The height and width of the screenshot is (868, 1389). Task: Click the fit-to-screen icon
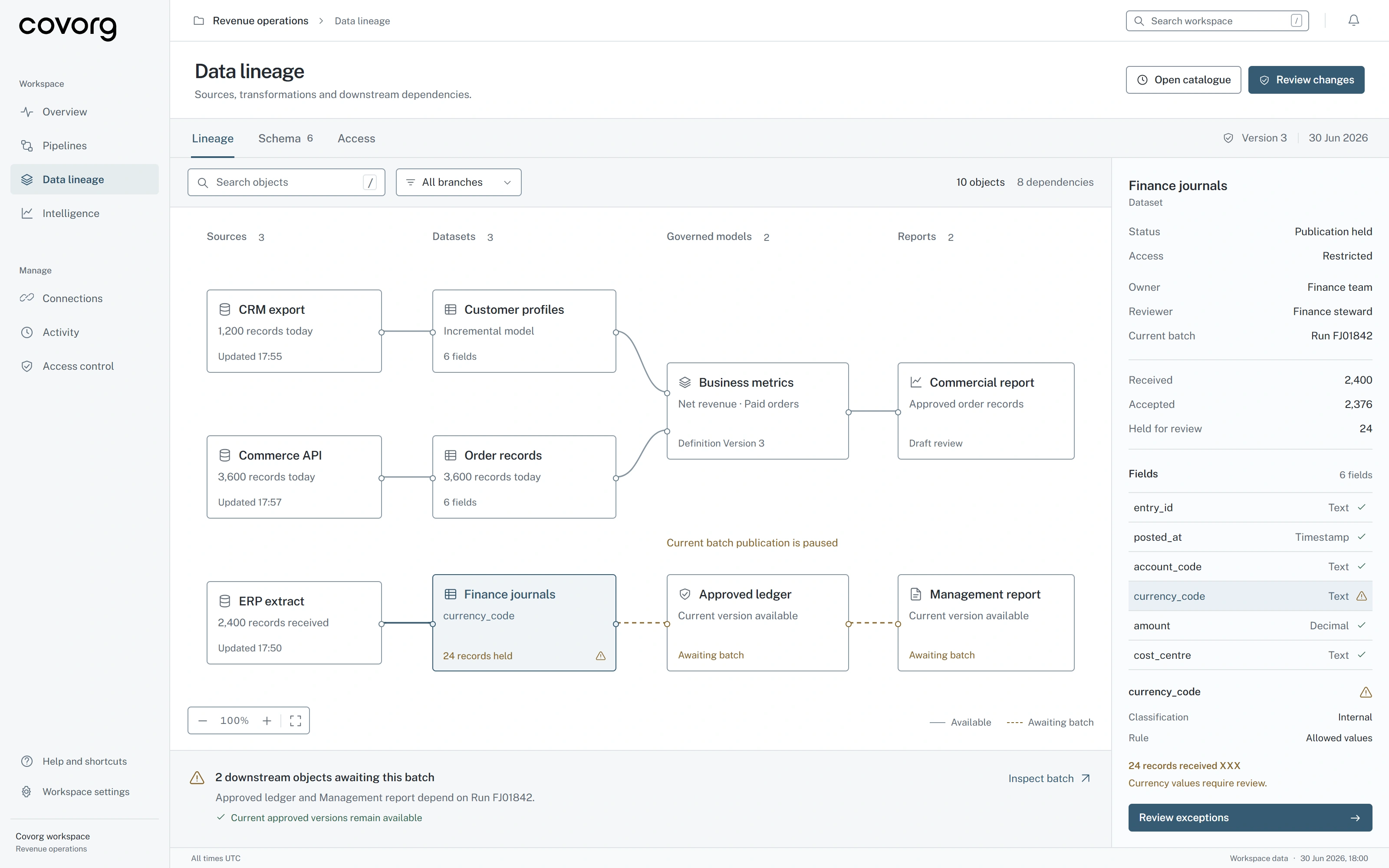[296, 720]
